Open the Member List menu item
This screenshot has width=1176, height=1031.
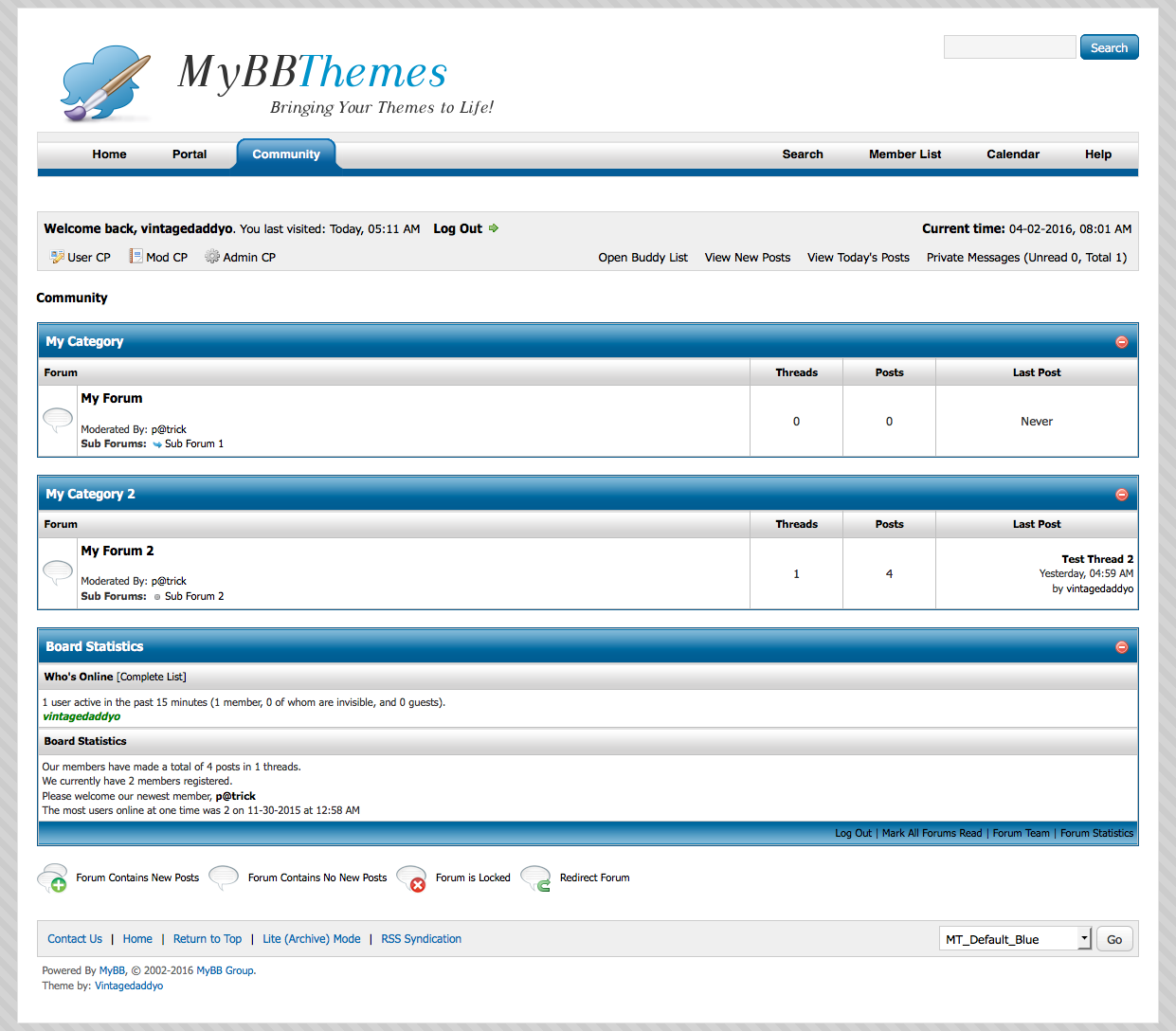[x=905, y=154]
